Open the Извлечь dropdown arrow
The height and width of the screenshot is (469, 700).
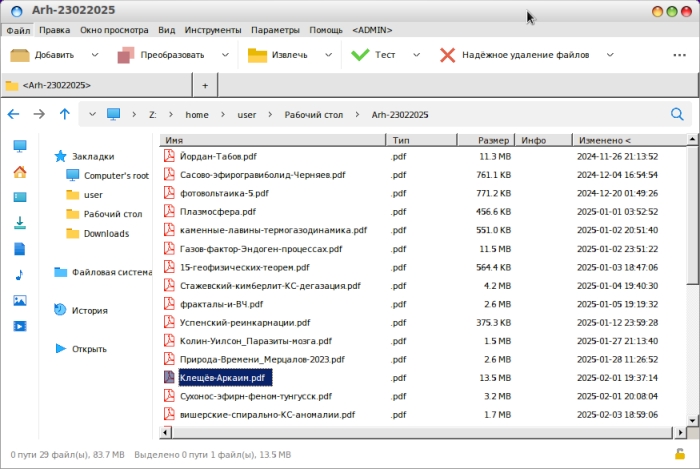[x=329, y=55]
